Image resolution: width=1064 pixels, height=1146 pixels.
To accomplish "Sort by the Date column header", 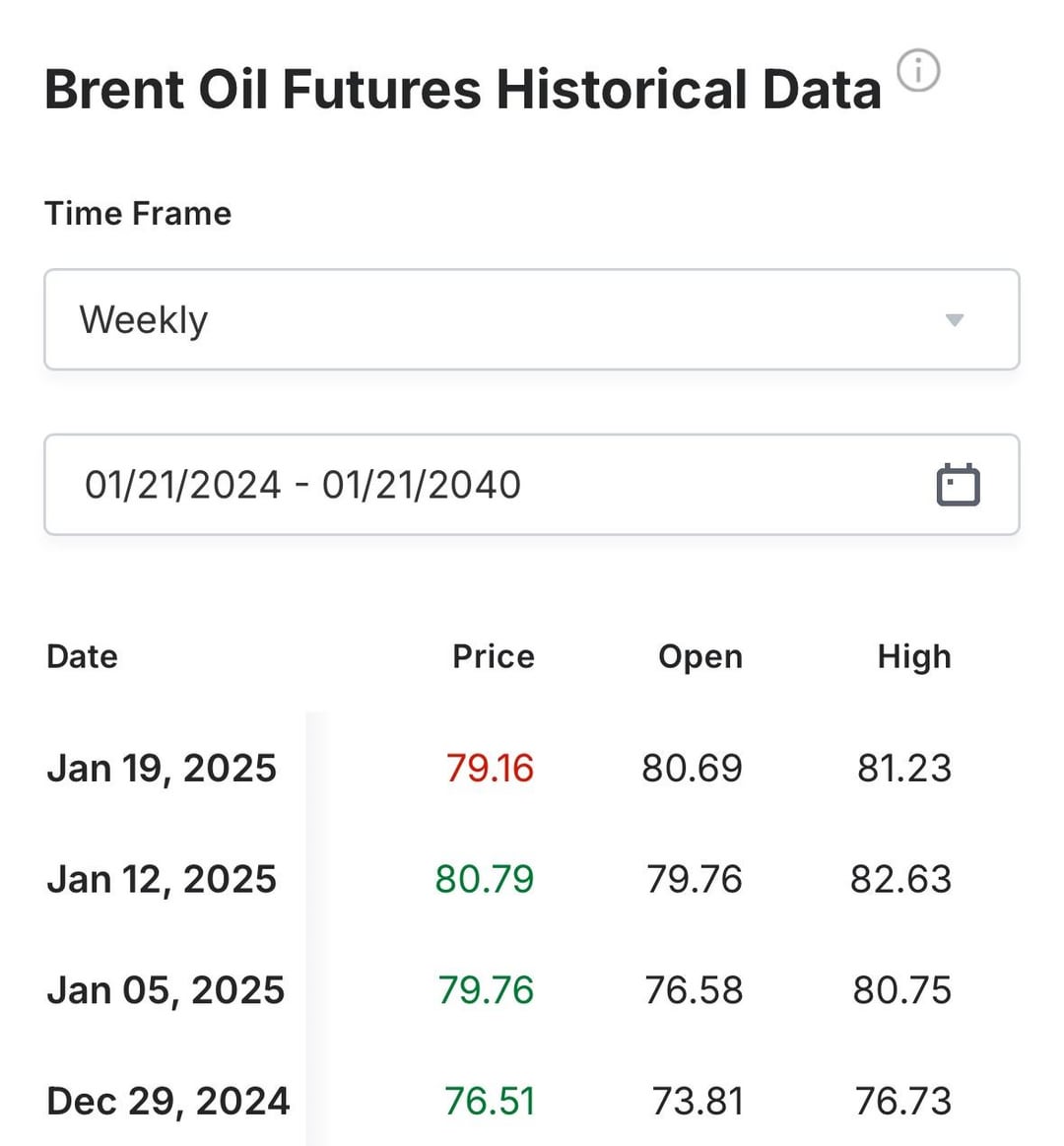I will (x=83, y=656).
